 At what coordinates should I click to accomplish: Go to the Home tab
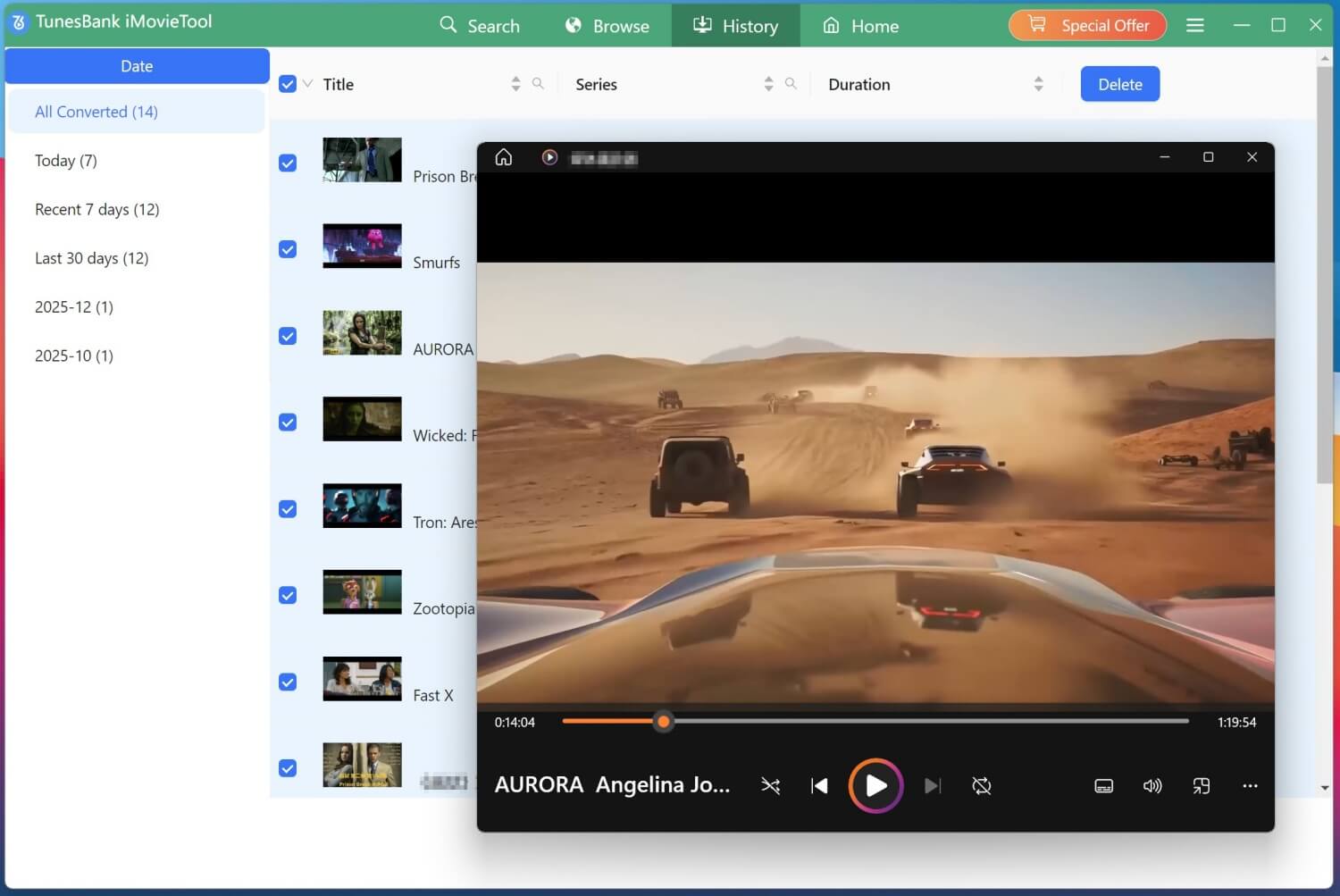(x=860, y=25)
